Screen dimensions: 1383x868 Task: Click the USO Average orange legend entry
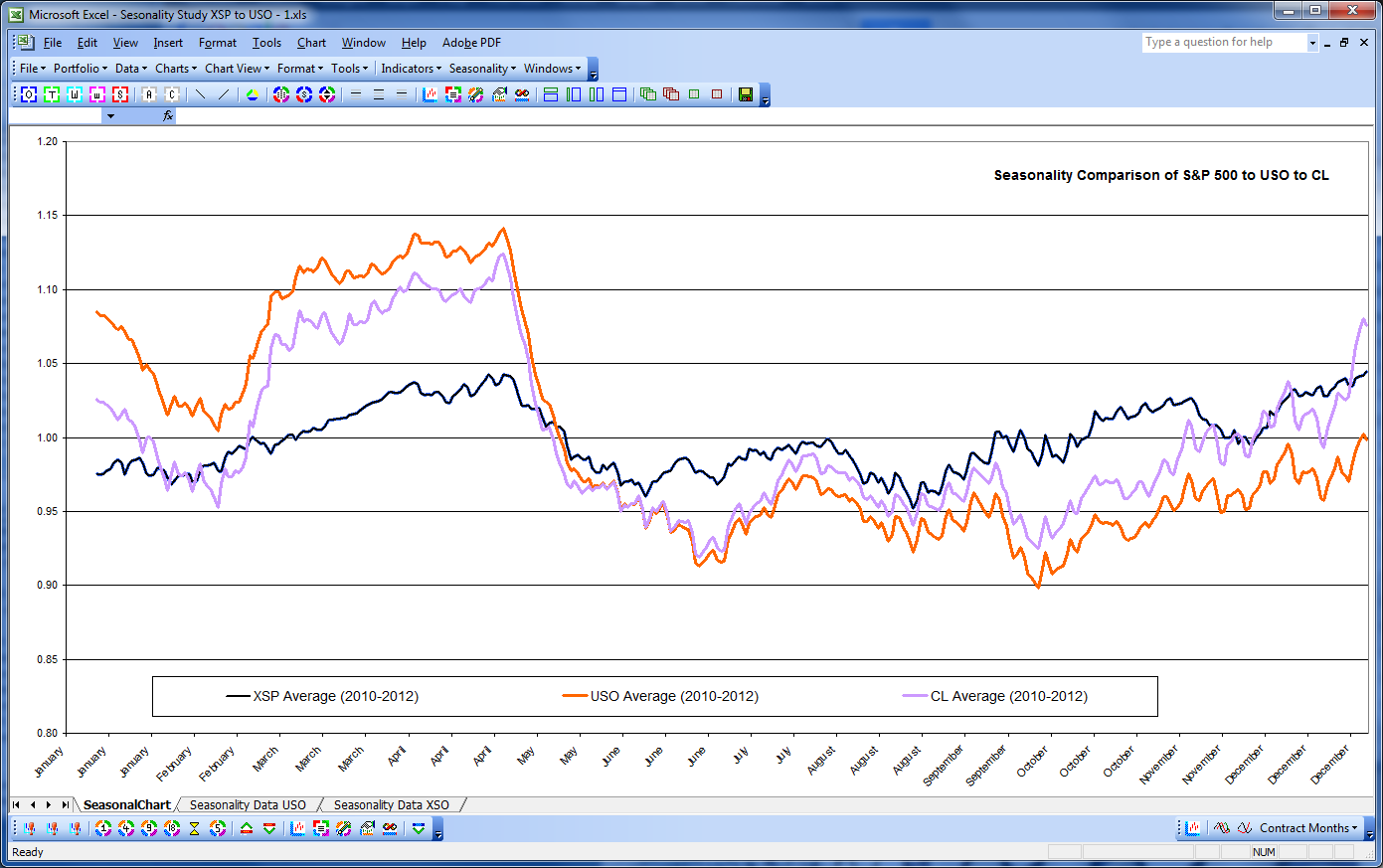(660, 696)
